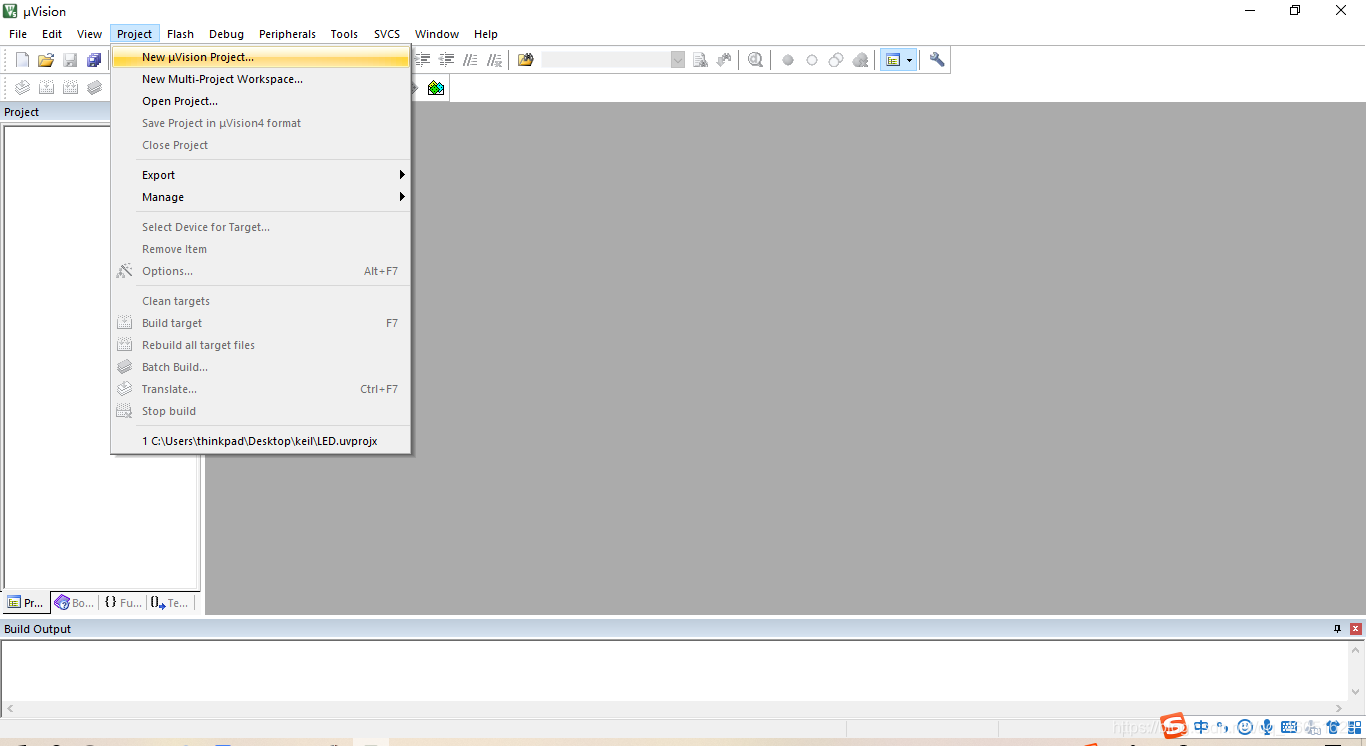1366x746 pixels.
Task: Click Build target menu entry
Action: [261, 323]
